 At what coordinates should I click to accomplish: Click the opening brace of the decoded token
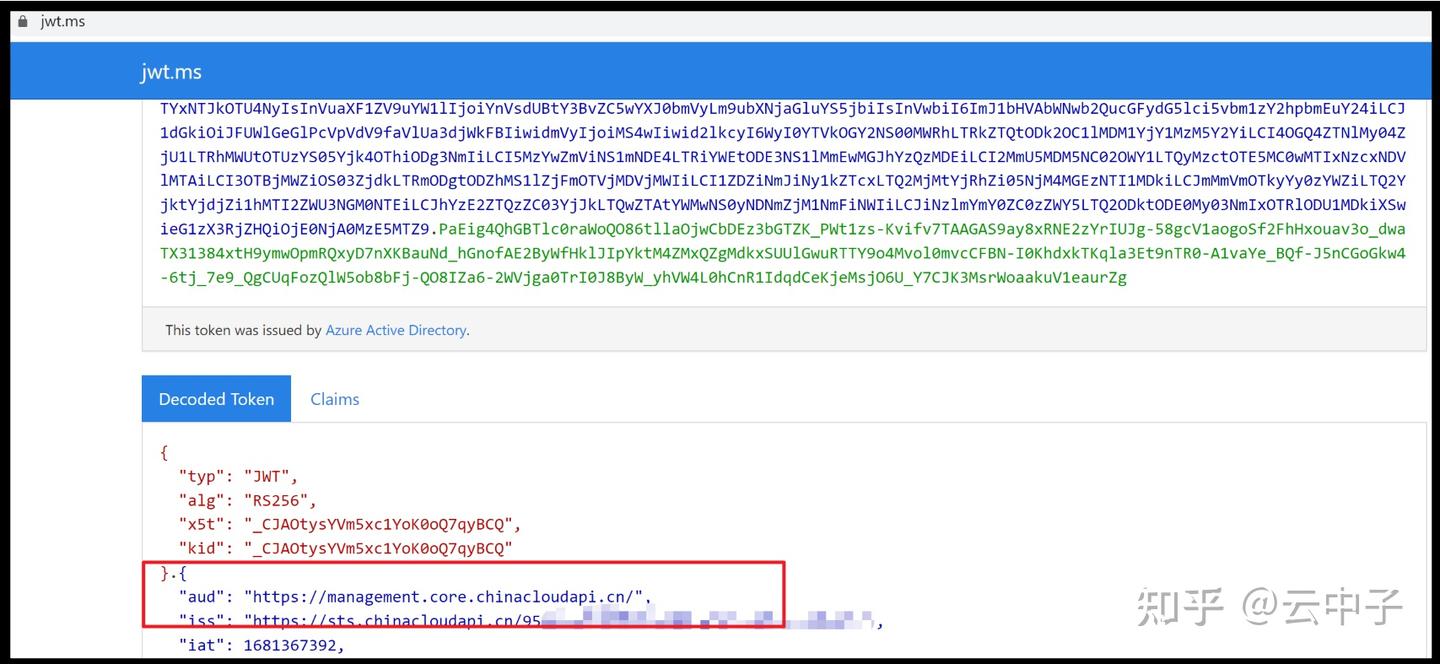click(x=163, y=452)
